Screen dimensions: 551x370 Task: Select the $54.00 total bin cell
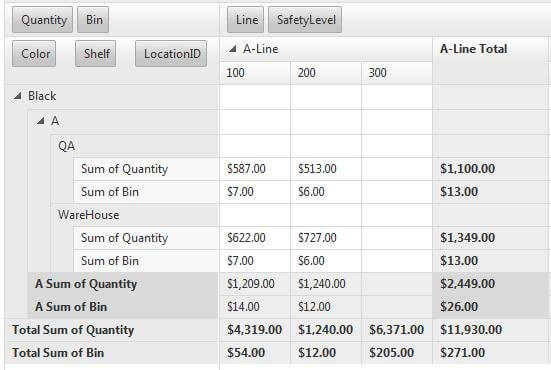tap(255, 353)
